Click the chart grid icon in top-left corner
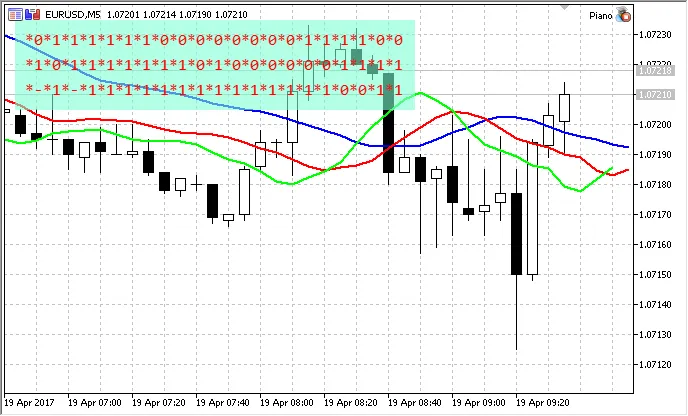Viewport: 688px width, 416px height. [13, 15]
